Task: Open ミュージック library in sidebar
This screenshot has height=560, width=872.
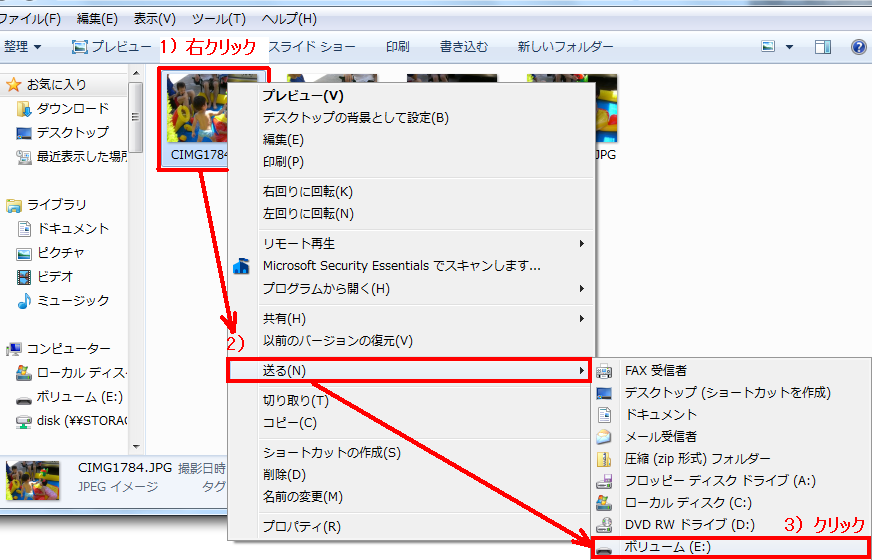Action: coord(72,301)
